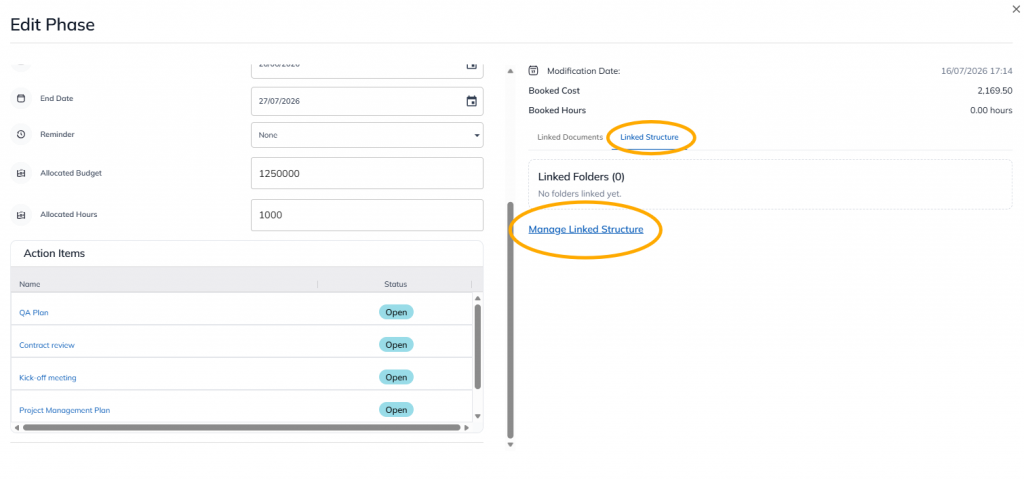Click the Allocated Hours input field
1024x480 pixels.
tap(367, 214)
